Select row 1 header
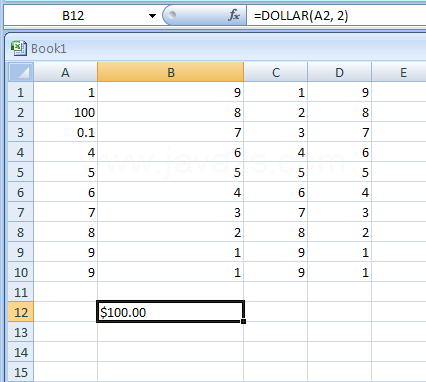Viewport: 426px width, 382px height. pos(21,92)
